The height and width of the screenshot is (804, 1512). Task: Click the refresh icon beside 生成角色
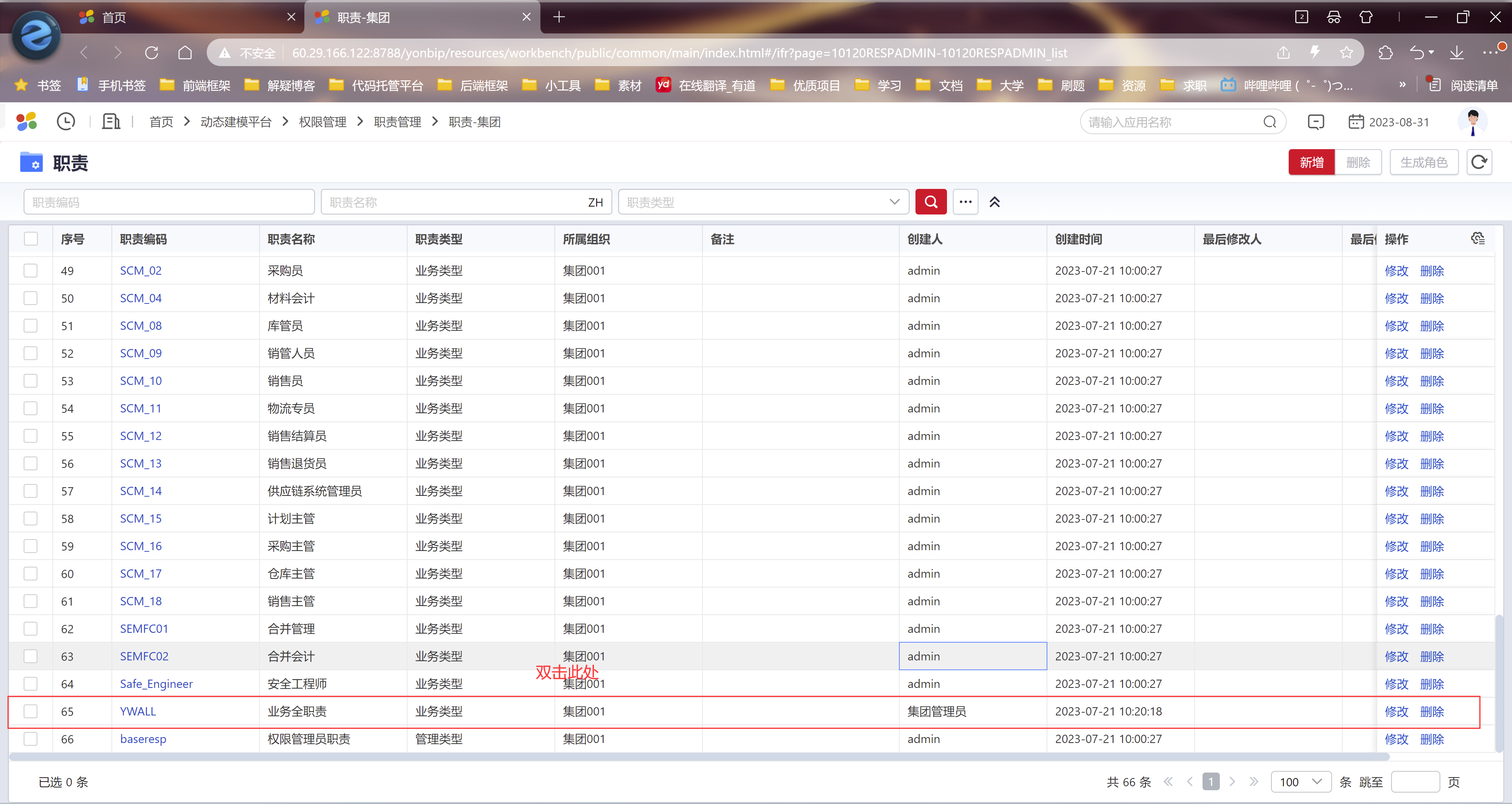point(1479,163)
